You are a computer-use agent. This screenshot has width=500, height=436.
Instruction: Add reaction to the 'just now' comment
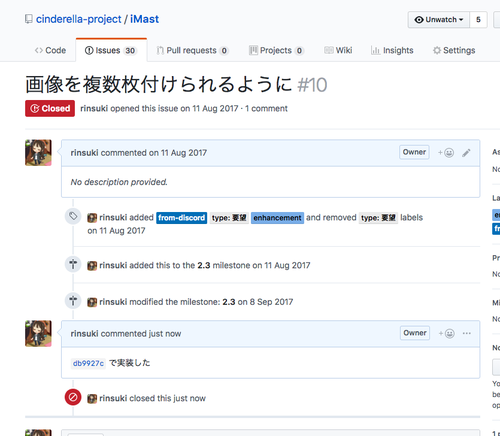[x=447, y=333]
